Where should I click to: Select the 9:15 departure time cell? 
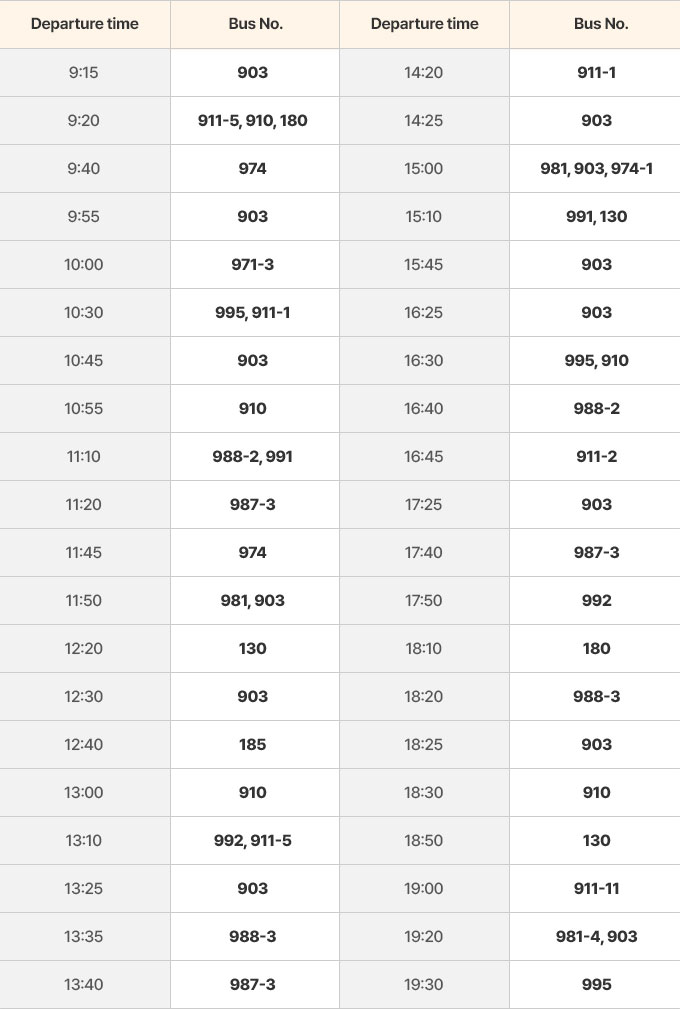pos(85,73)
